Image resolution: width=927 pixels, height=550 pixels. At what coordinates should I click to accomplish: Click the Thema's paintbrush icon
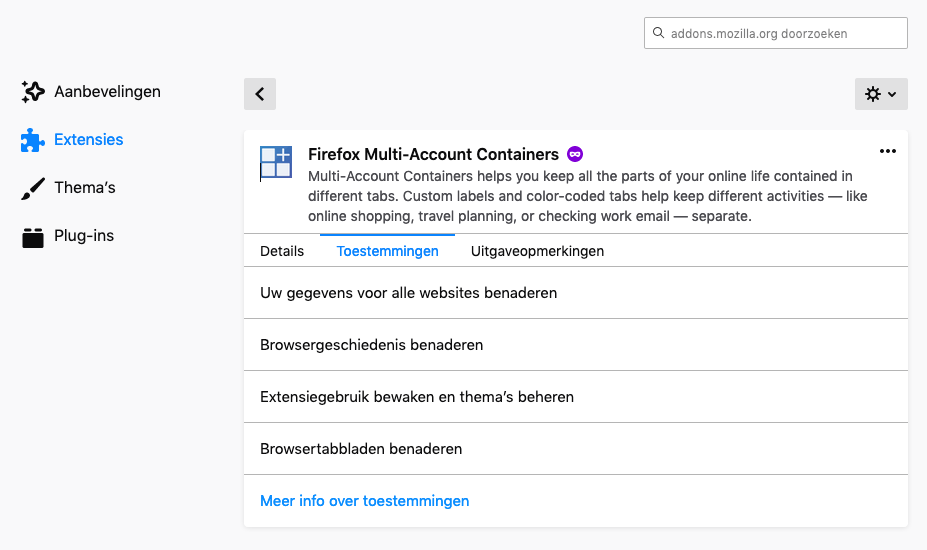(x=33, y=188)
